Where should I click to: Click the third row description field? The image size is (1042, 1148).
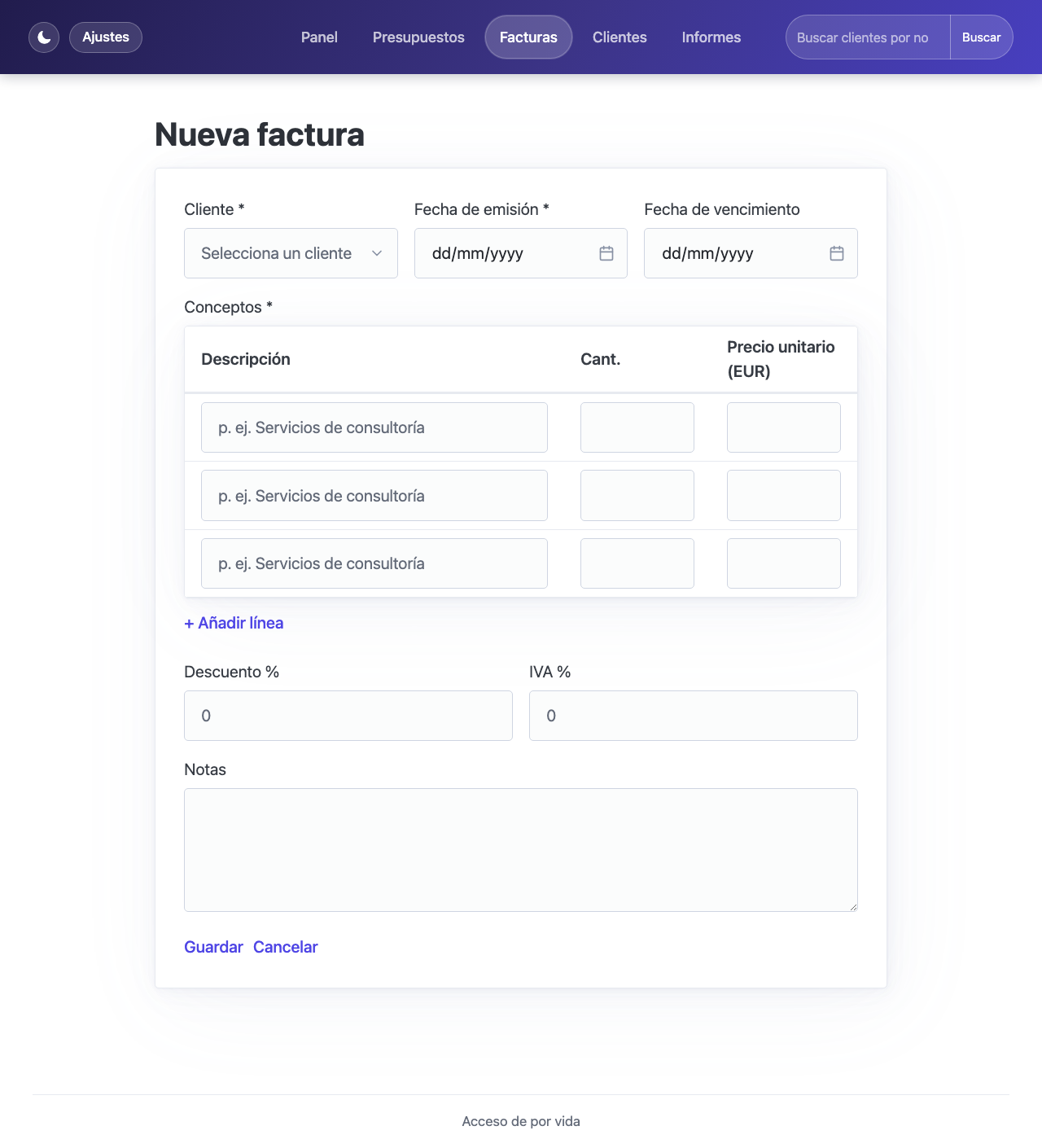(374, 563)
